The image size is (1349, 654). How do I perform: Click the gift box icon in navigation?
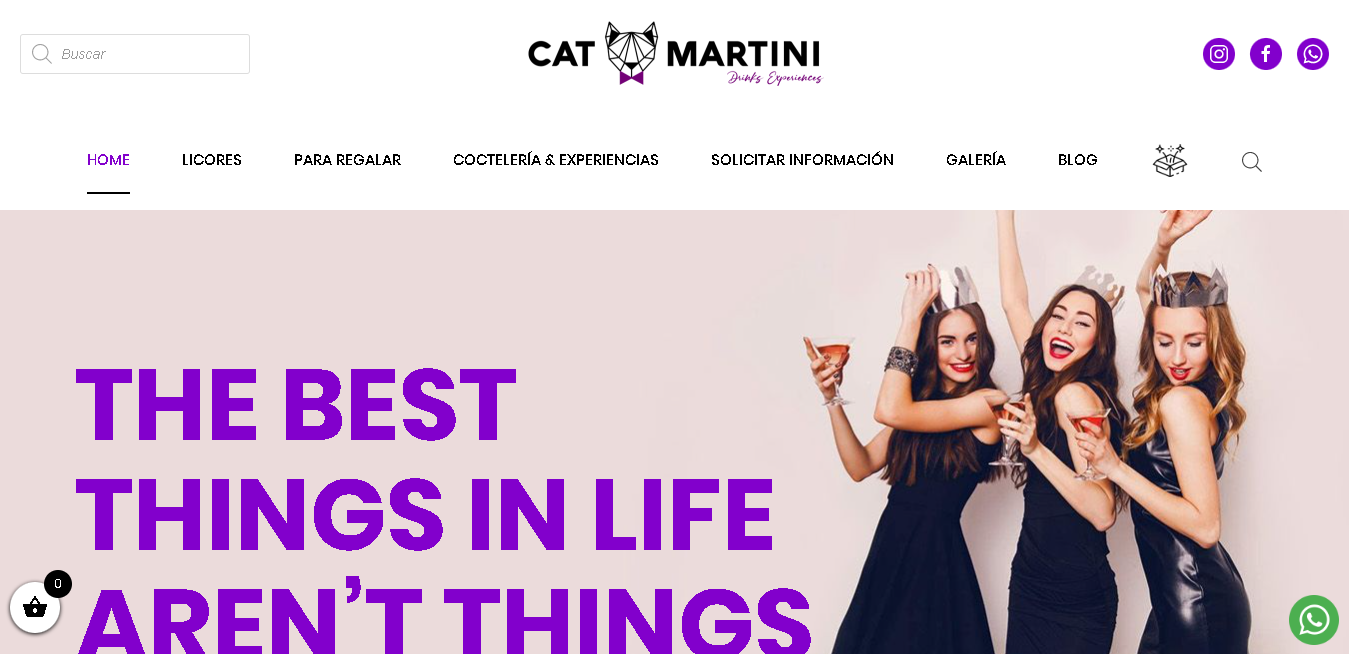tap(1169, 160)
